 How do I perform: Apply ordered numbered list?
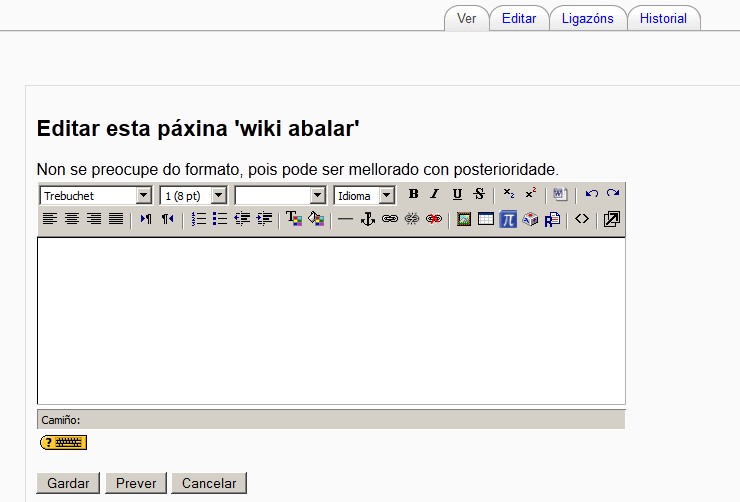pos(198,219)
